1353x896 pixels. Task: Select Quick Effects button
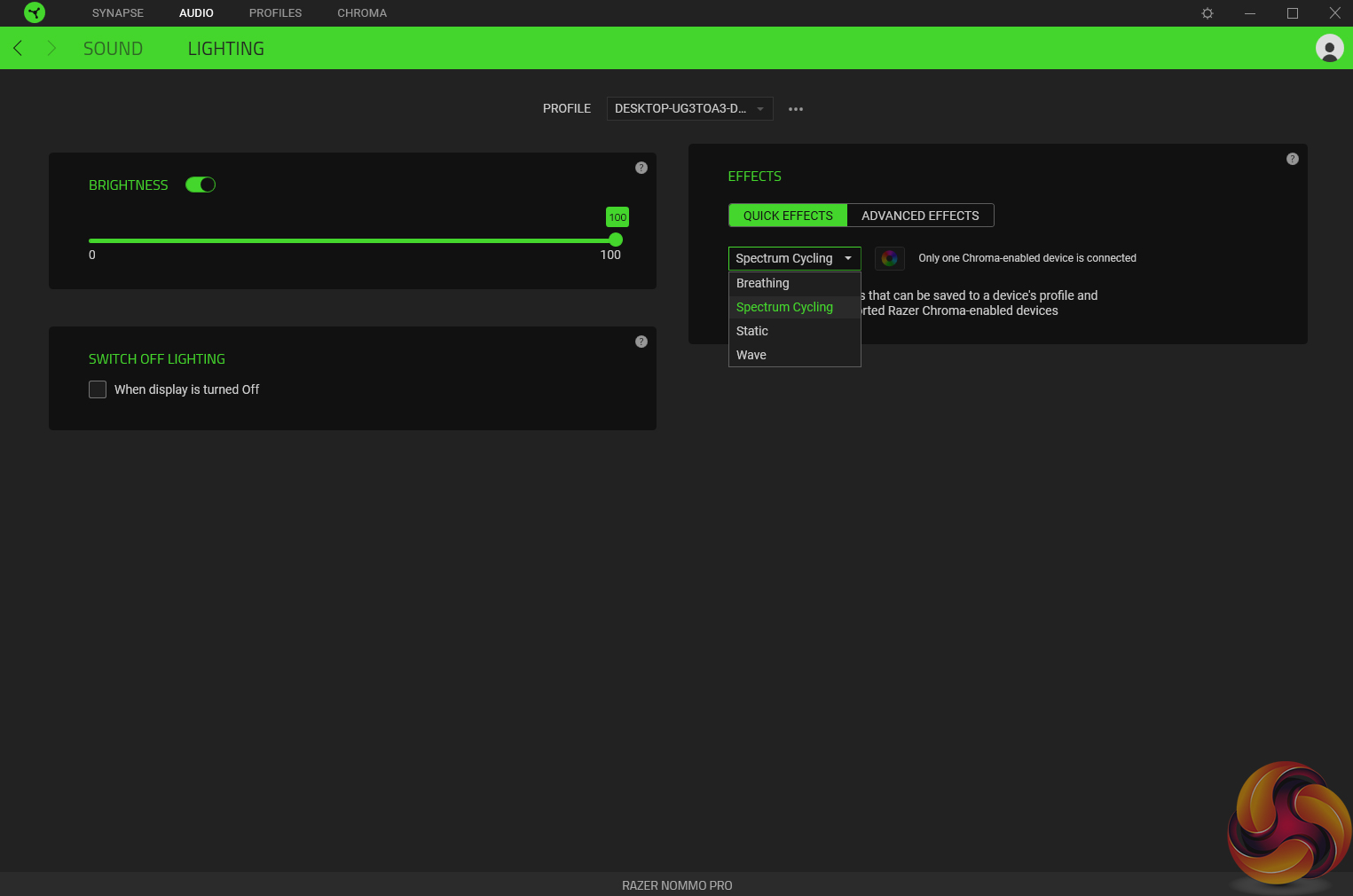[x=788, y=216]
